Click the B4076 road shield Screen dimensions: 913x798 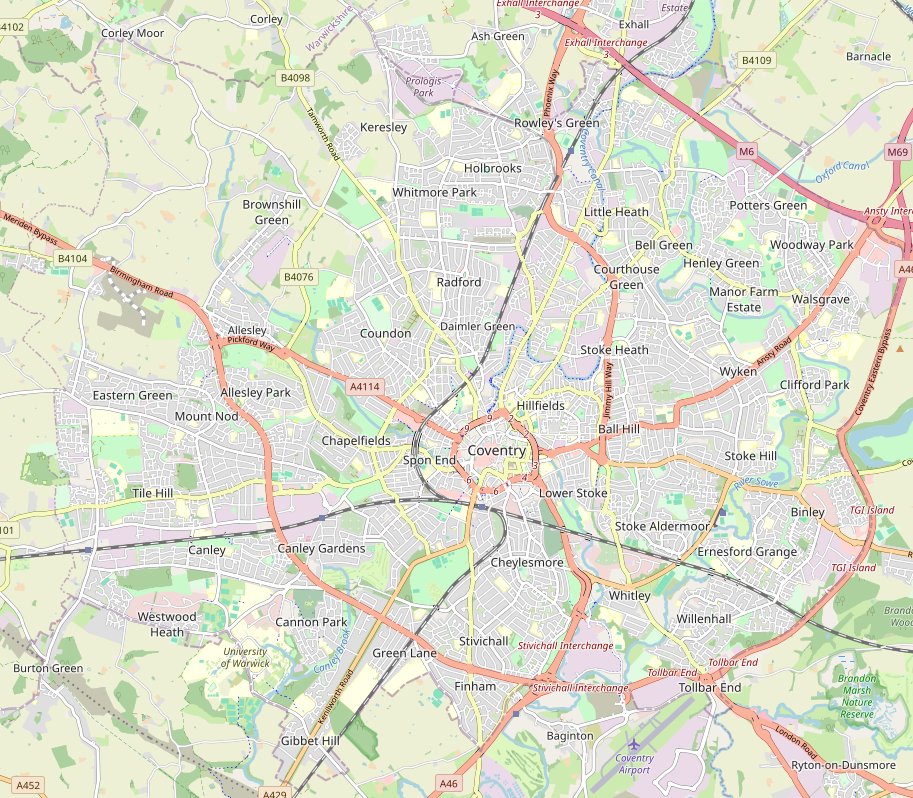(299, 277)
